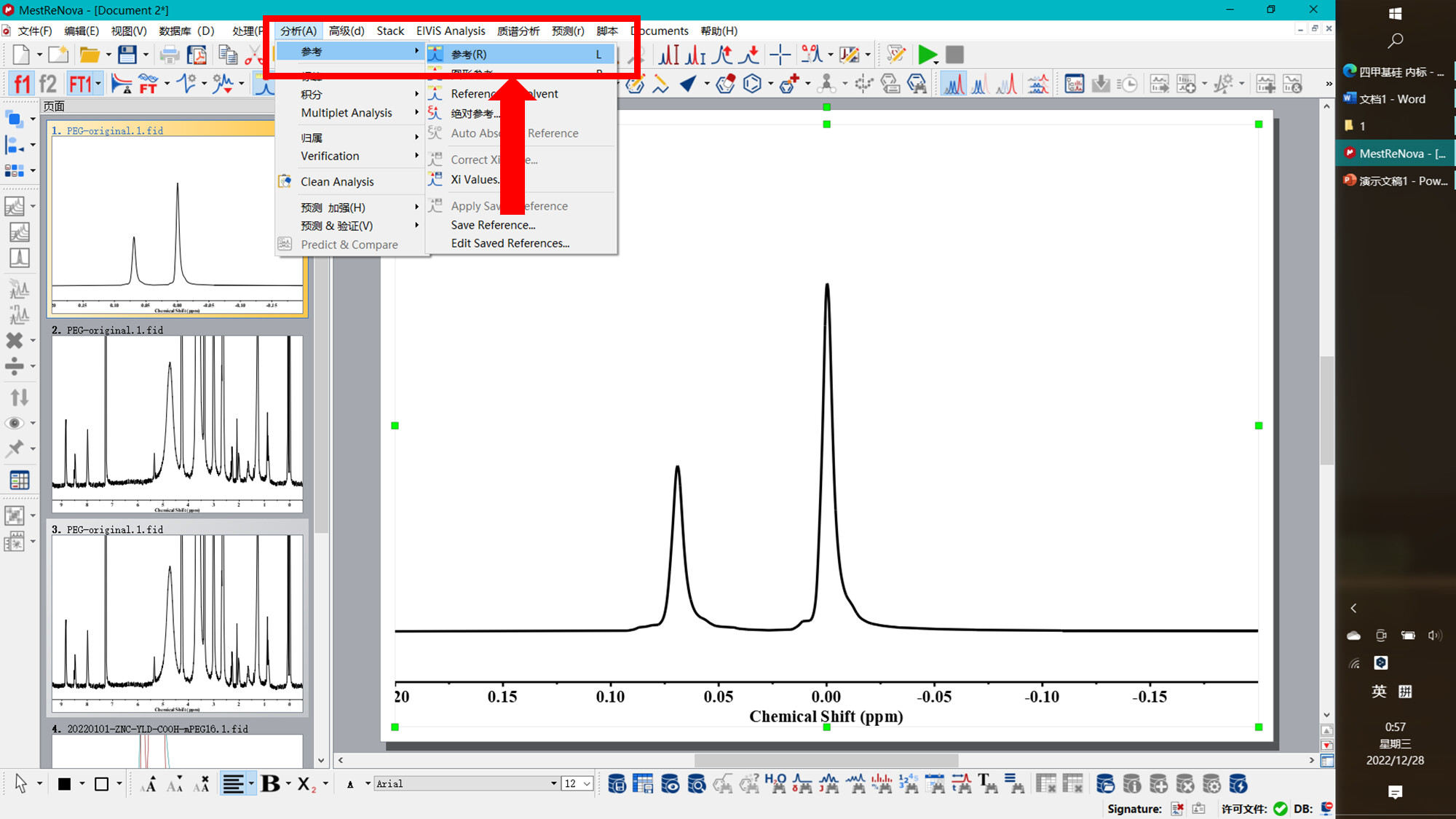Screen dimensions: 1456x819
Task: Click Edit Saved References... entry
Action: tap(510, 243)
